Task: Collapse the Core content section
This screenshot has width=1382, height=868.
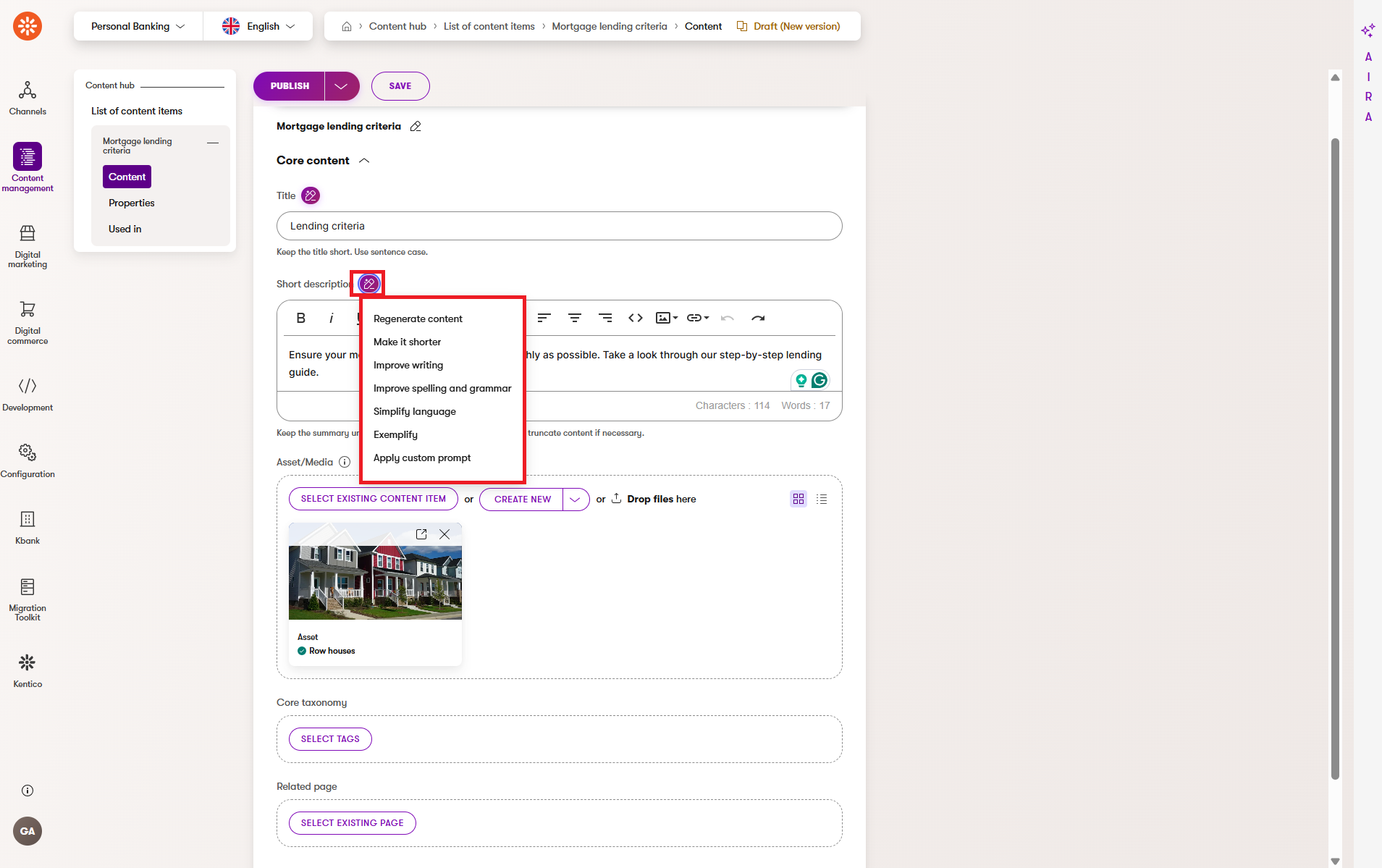Action: pyautogui.click(x=364, y=161)
